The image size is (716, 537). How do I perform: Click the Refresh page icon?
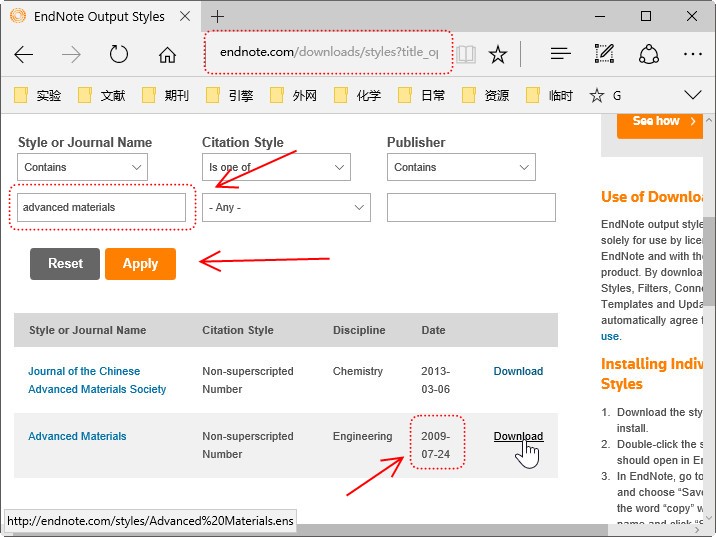point(119,55)
